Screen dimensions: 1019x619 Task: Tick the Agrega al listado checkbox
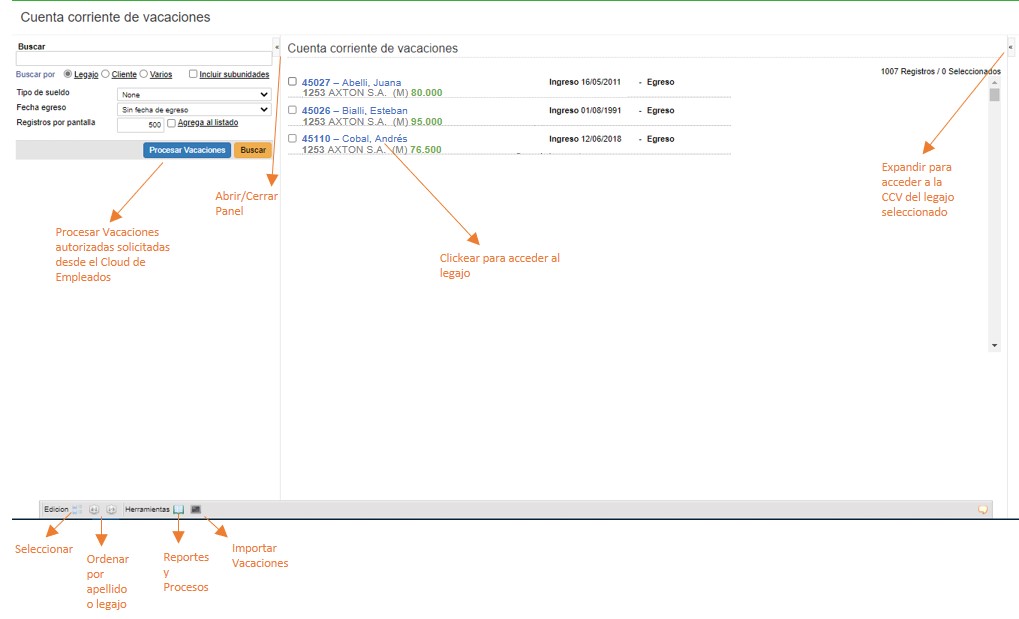coord(171,123)
